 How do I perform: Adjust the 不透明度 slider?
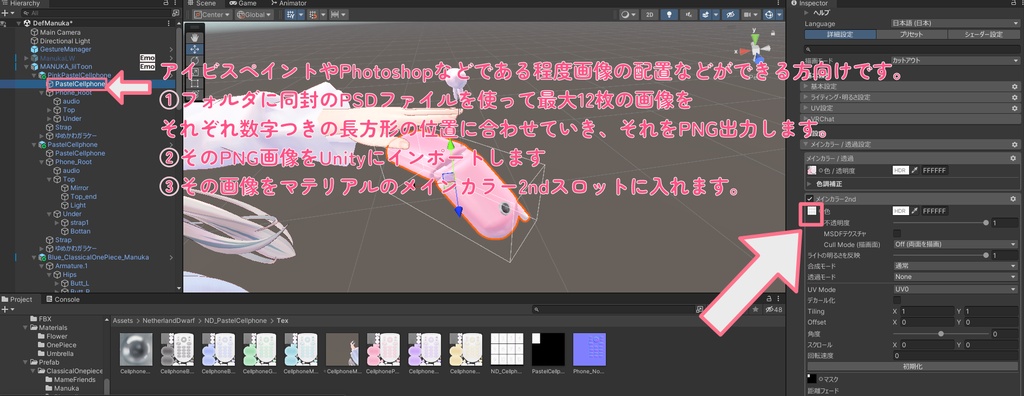click(x=940, y=222)
